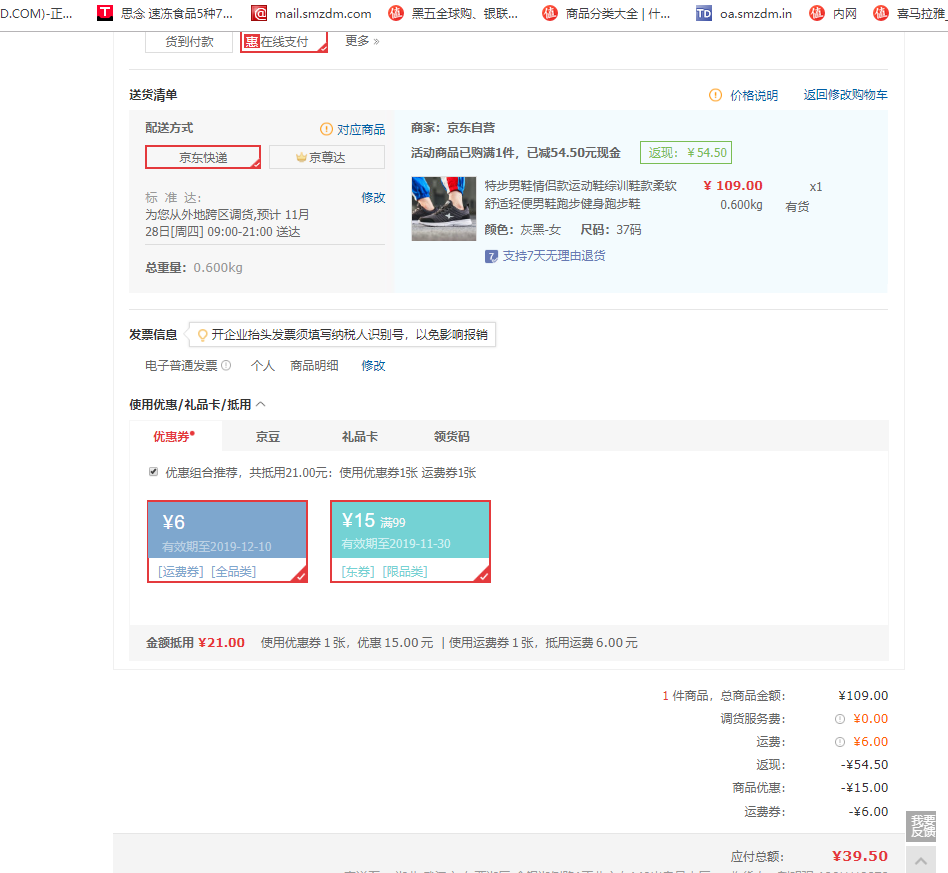Open oa.smzdm.in bookmark
The image size is (948, 873).
(744, 13)
